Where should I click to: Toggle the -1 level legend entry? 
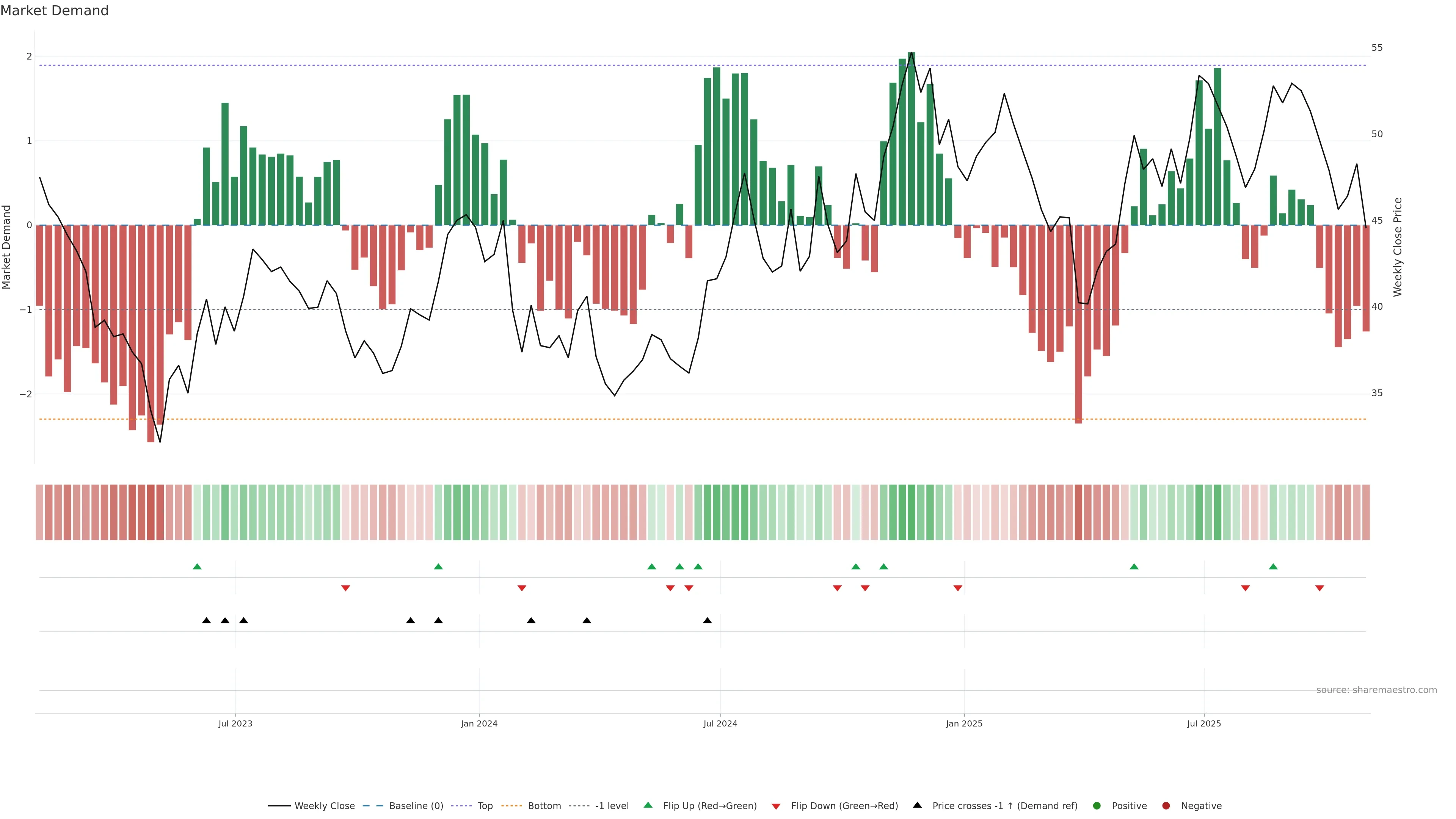pyautogui.click(x=612, y=806)
